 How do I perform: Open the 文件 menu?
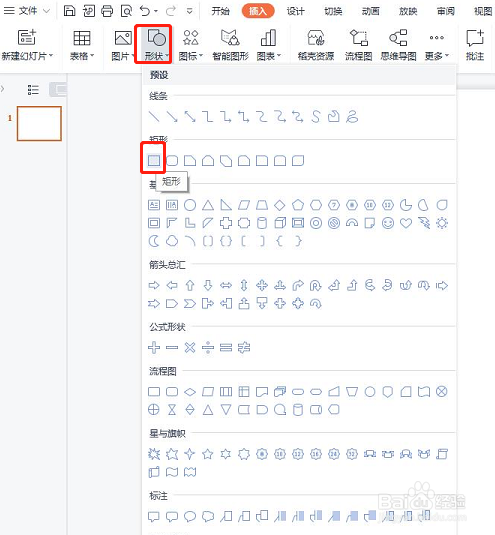[27, 11]
